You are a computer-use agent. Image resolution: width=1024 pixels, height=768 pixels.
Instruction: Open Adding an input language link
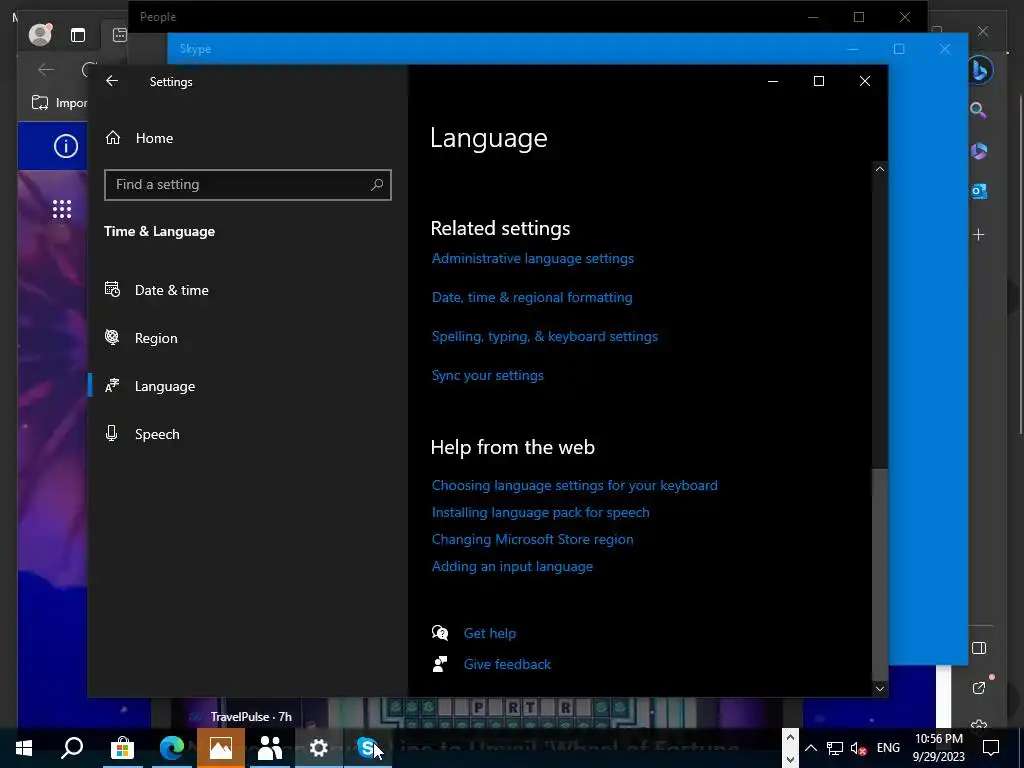512,566
